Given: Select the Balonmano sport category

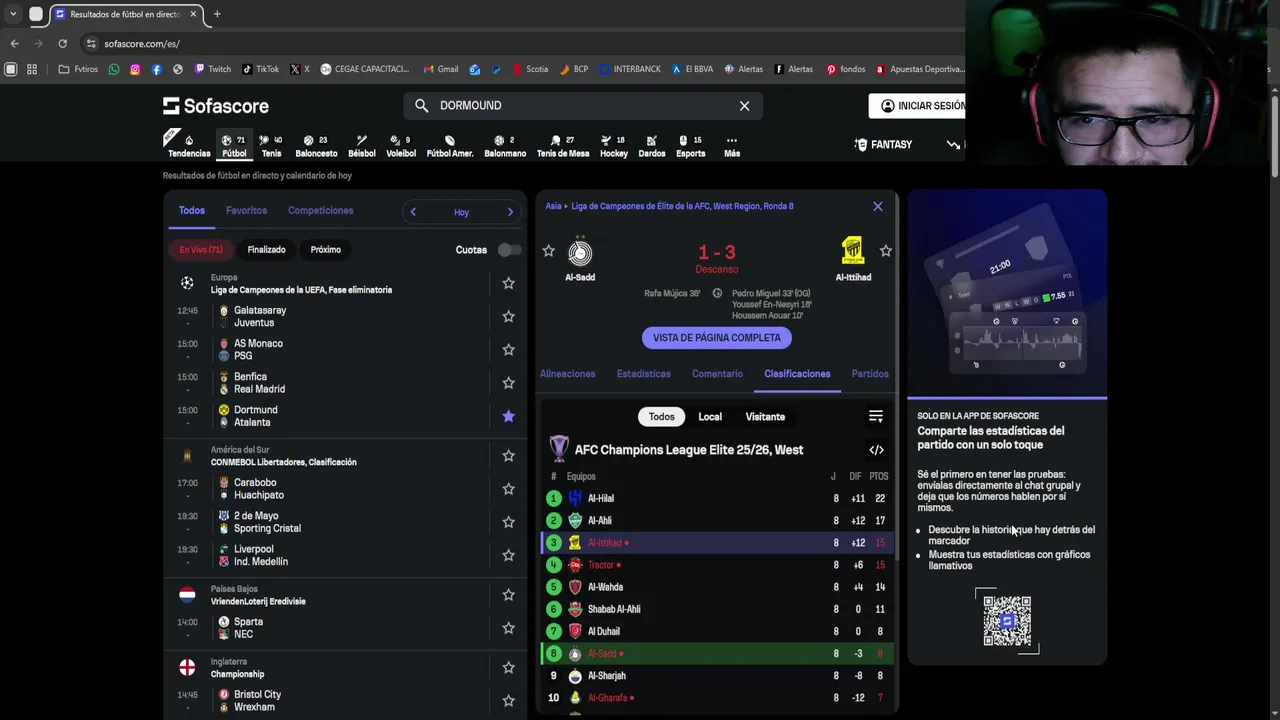Looking at the screenshot, I should tap(505, 146).
